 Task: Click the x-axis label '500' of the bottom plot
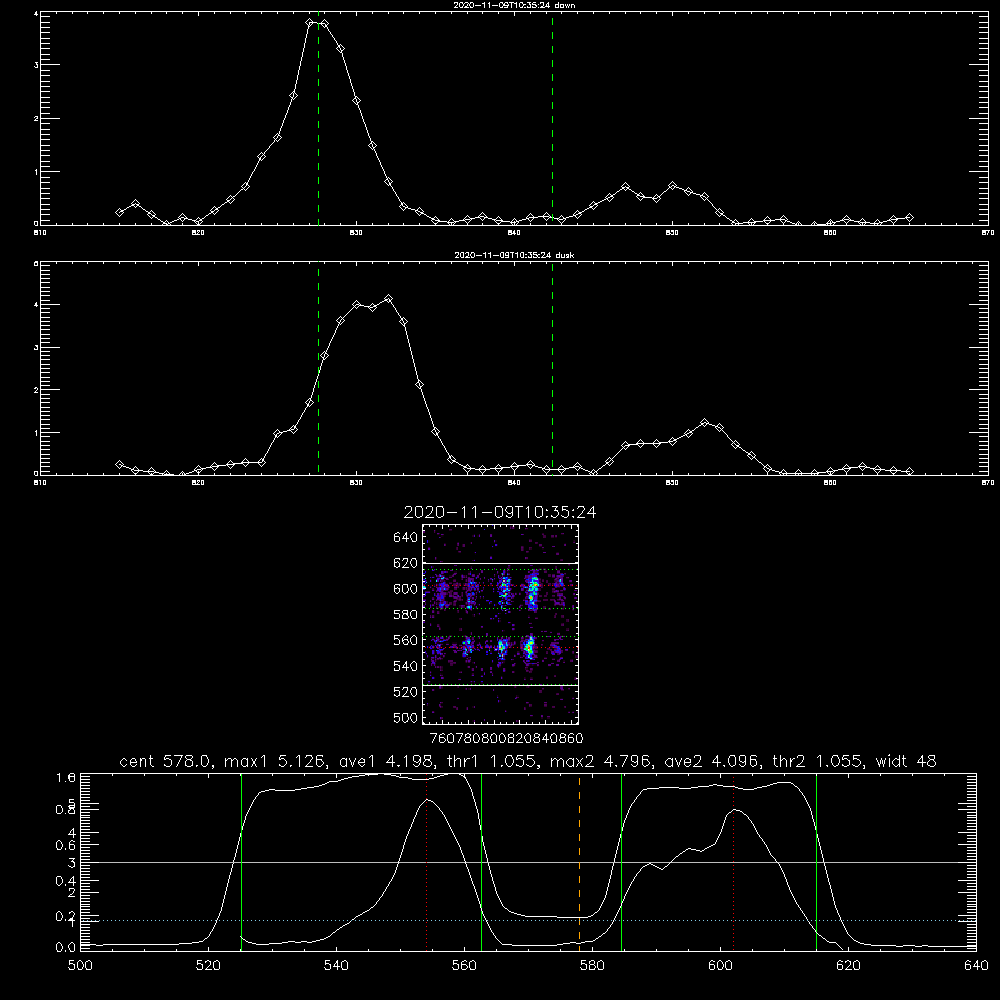click(80, 966)
